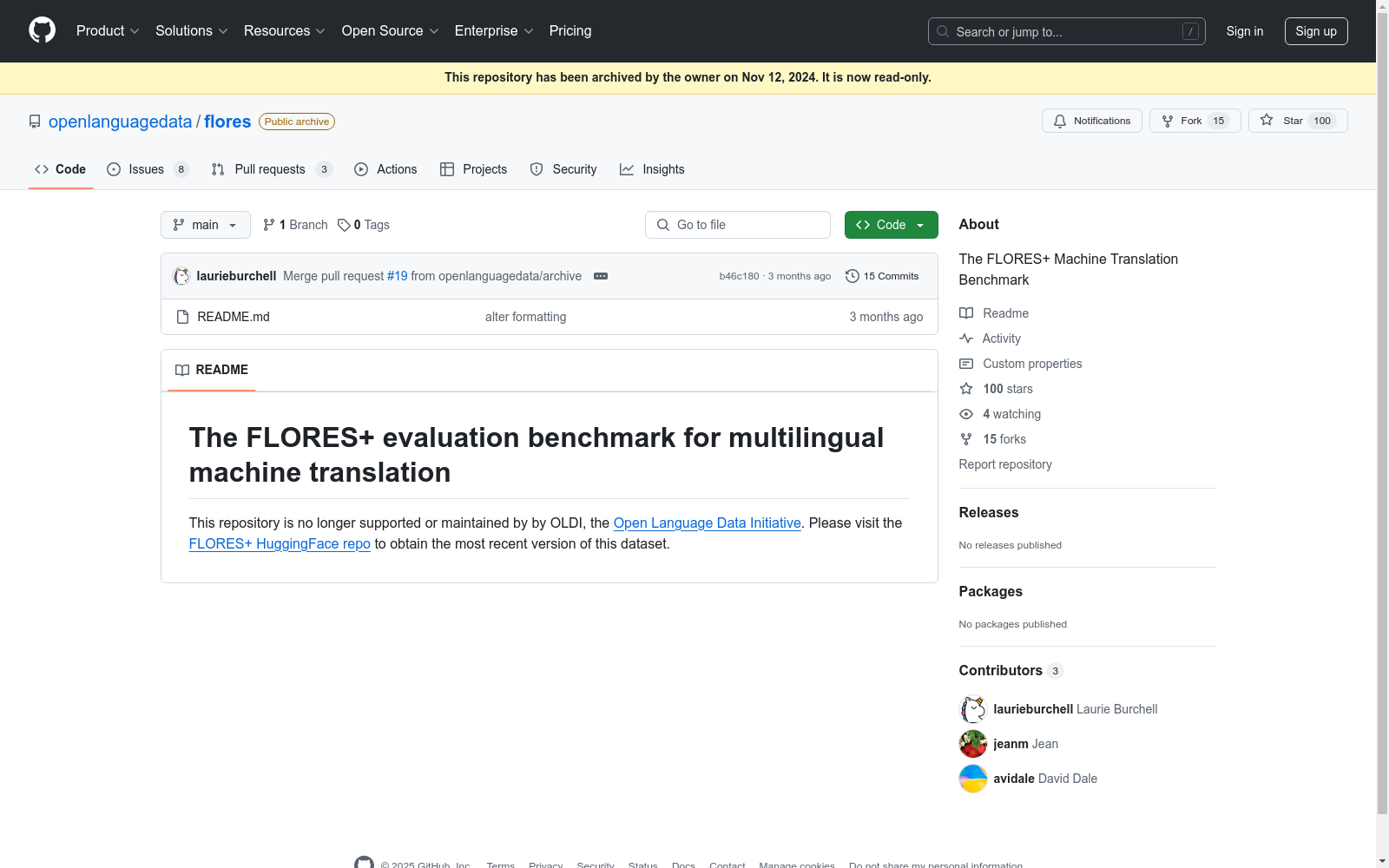Click the GitHub logo icon
This screenshot has width=1389, height=868.
click(x=42, y=30)
